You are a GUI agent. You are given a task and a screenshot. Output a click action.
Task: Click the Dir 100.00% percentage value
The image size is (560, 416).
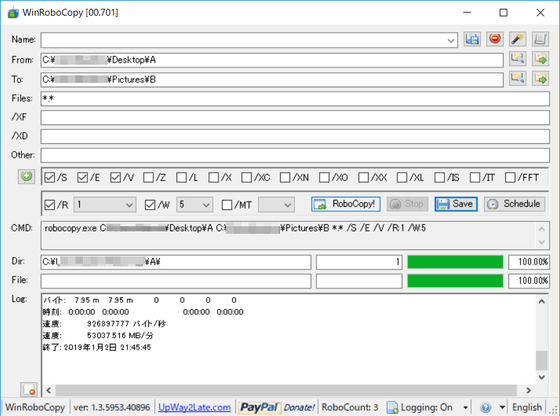pos(529,262)
